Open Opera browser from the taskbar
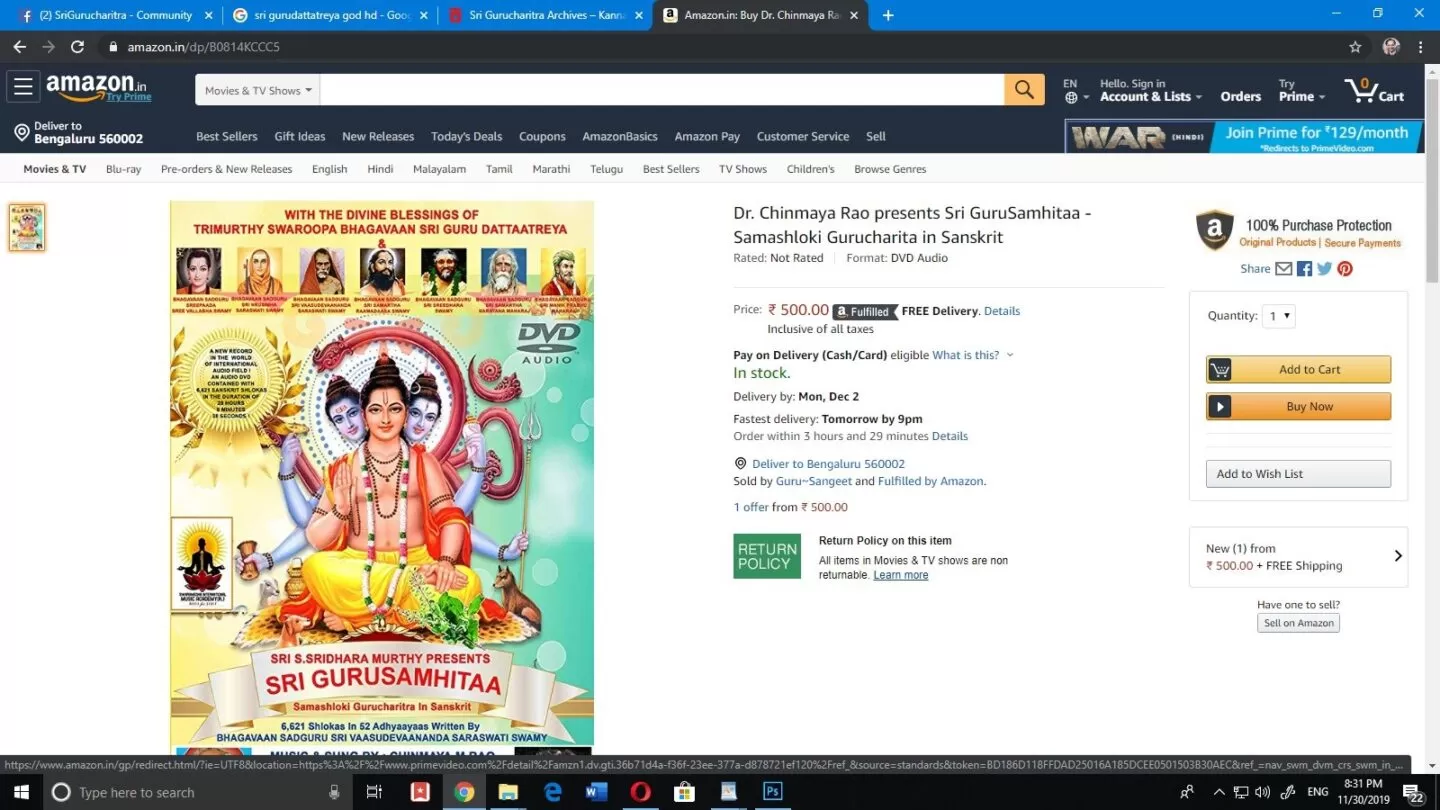Image resolution: width=1440 pixels, height=810 pixels. pyautogui.click(x=641, y=792)
